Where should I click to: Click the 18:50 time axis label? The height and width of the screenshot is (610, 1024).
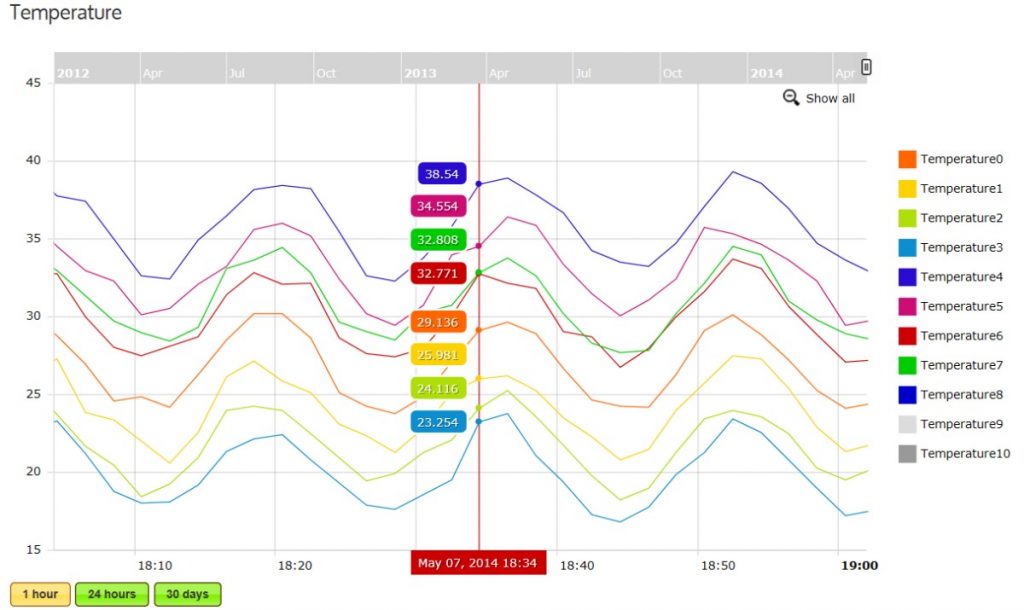[x=718, y=566]
